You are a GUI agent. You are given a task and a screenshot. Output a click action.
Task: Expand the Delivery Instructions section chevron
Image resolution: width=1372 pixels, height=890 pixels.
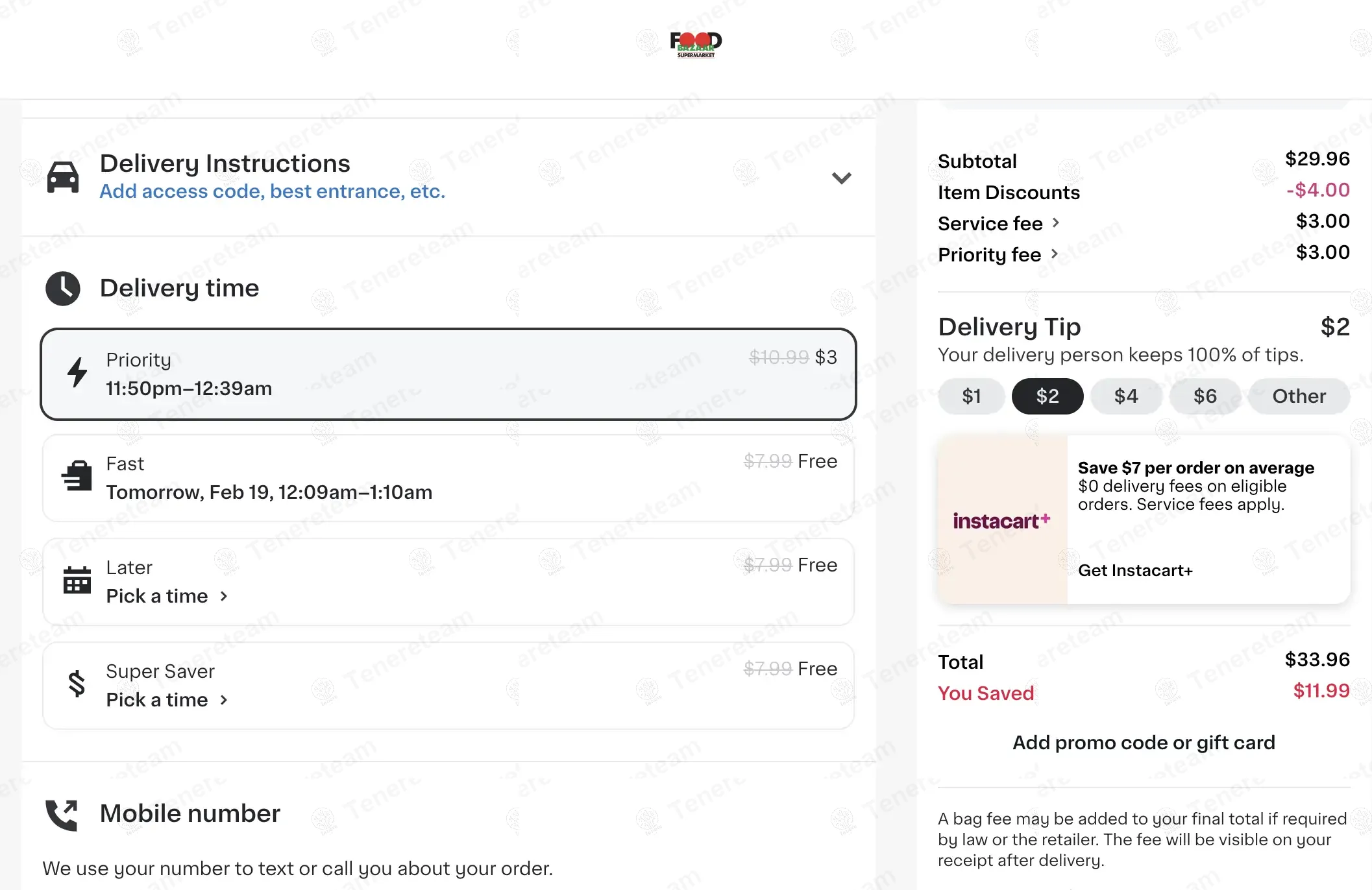tap(841, 178)
